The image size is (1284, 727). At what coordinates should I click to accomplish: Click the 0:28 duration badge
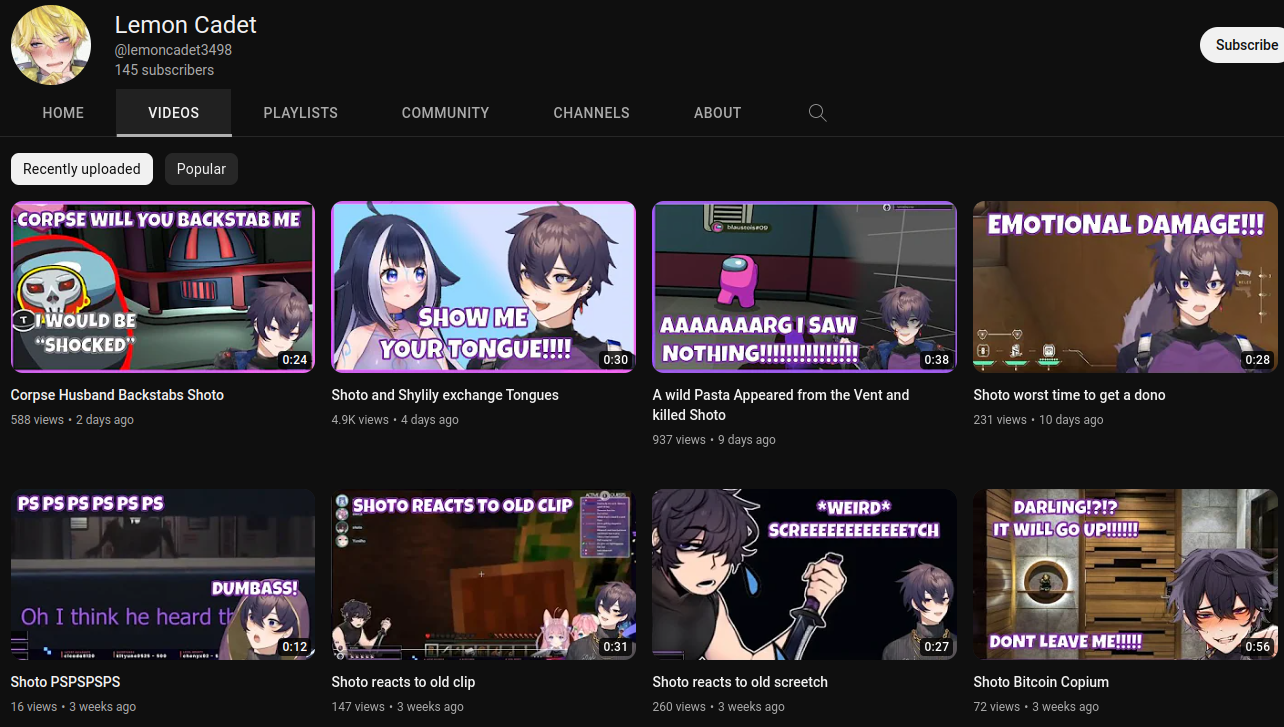(x=1257, y=360)
